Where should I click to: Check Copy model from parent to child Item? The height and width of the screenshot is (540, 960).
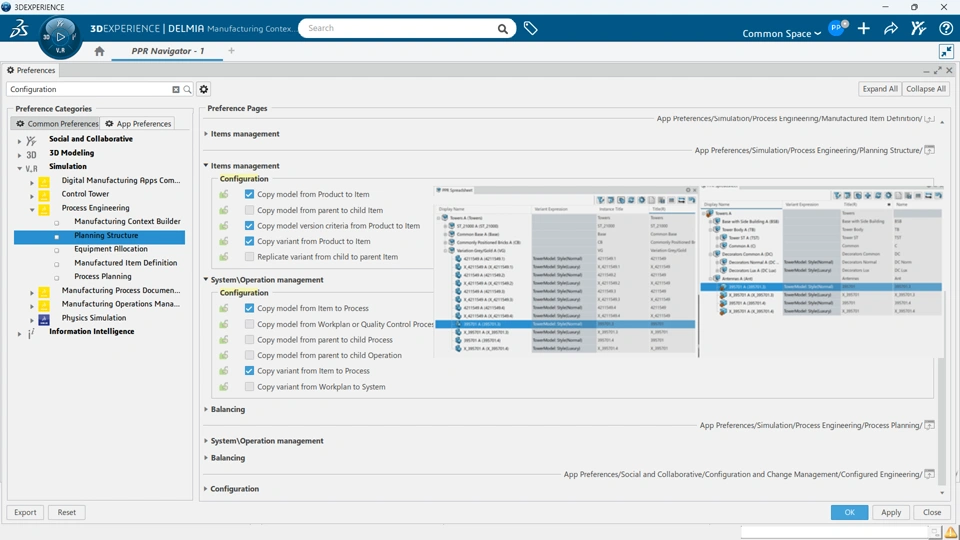point(249,210)
